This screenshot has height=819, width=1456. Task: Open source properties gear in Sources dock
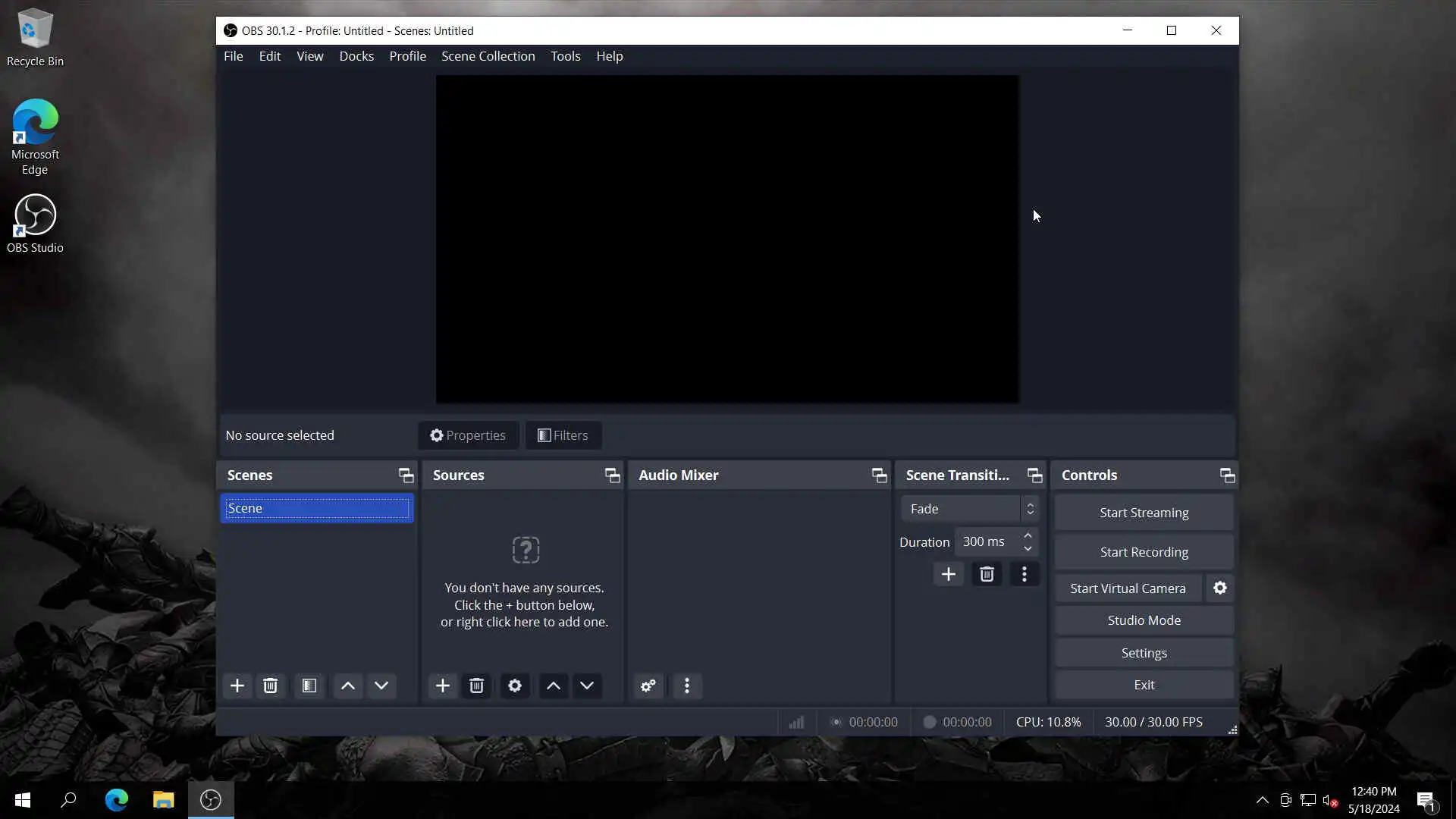point(515,686)
